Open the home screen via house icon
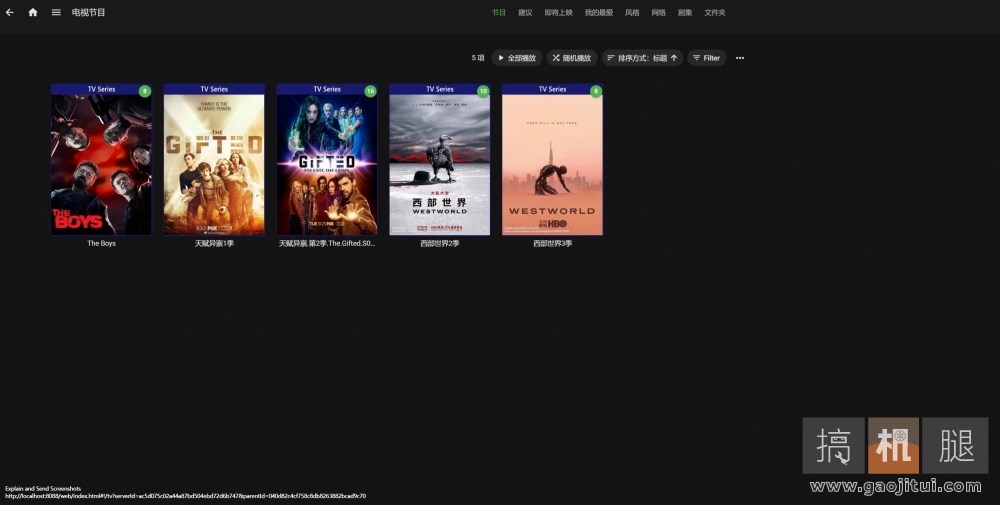The height and width of the screenshot is (505, 1000). click(x=33, y=12)
